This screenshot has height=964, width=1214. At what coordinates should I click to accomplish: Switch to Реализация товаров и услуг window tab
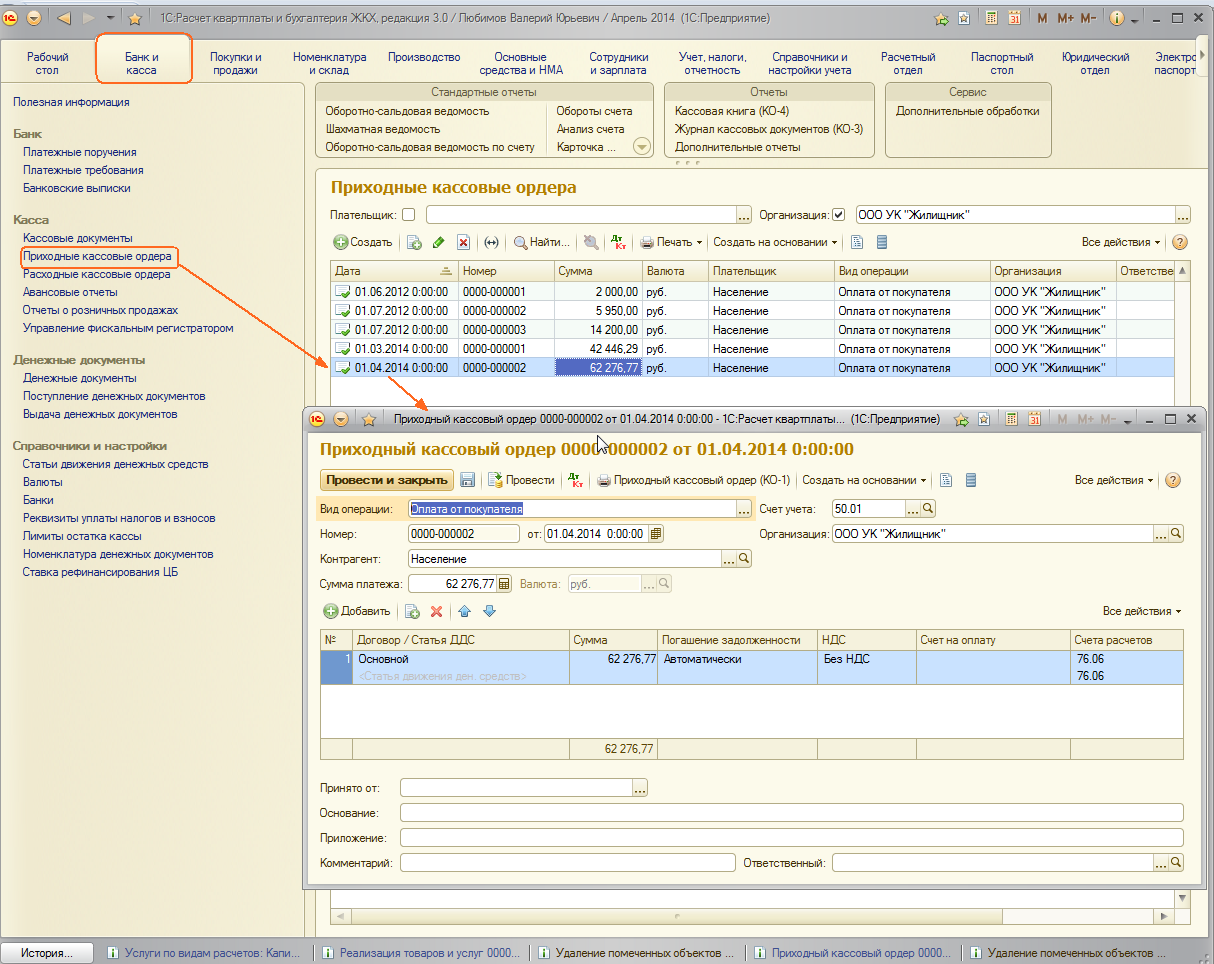[x=421, y=953]
